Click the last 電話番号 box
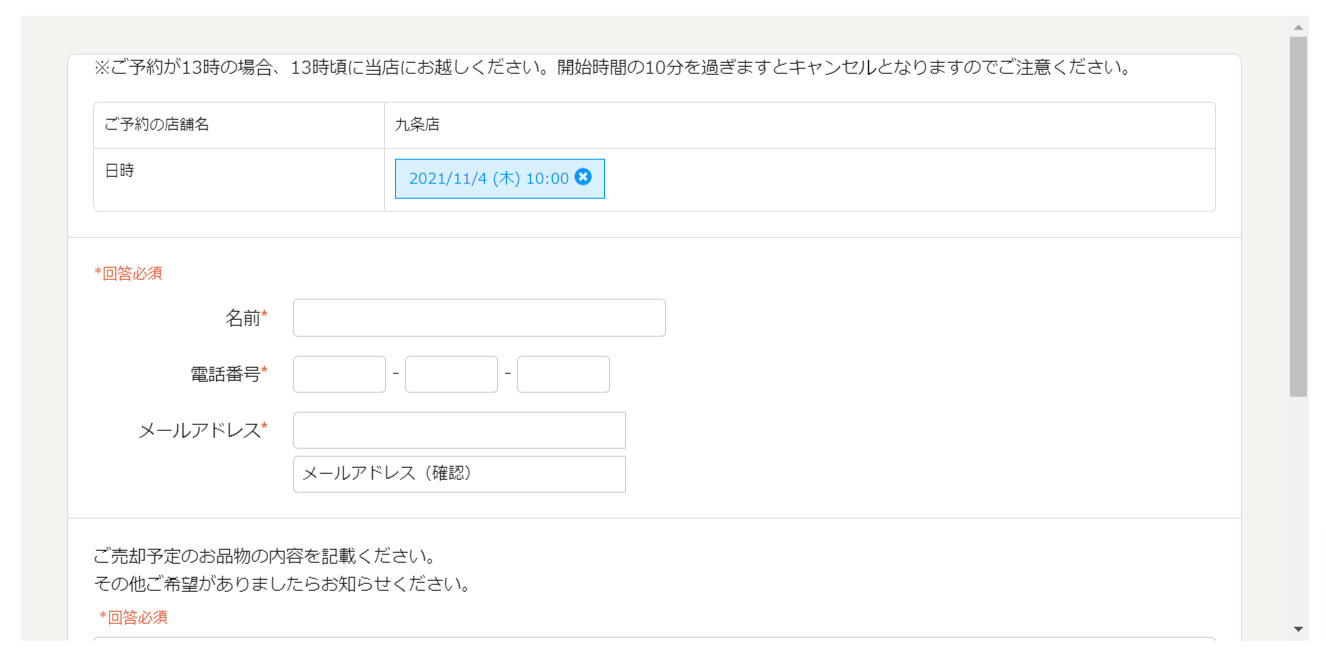Image resolution: width=1326 pixels, height=662 pixels. (x=563, y=374)
